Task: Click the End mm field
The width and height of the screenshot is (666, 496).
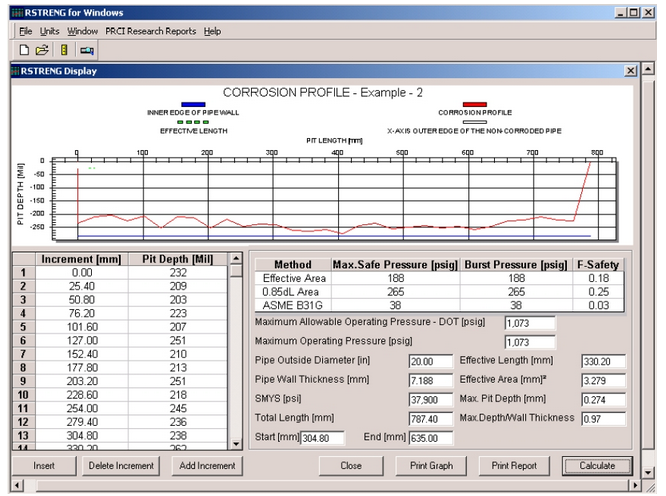Action: pyautogui.click(x=431, y=438)
